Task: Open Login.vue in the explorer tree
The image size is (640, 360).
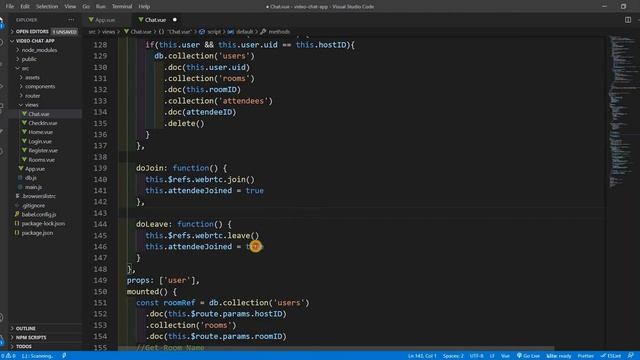Action: 40,141
